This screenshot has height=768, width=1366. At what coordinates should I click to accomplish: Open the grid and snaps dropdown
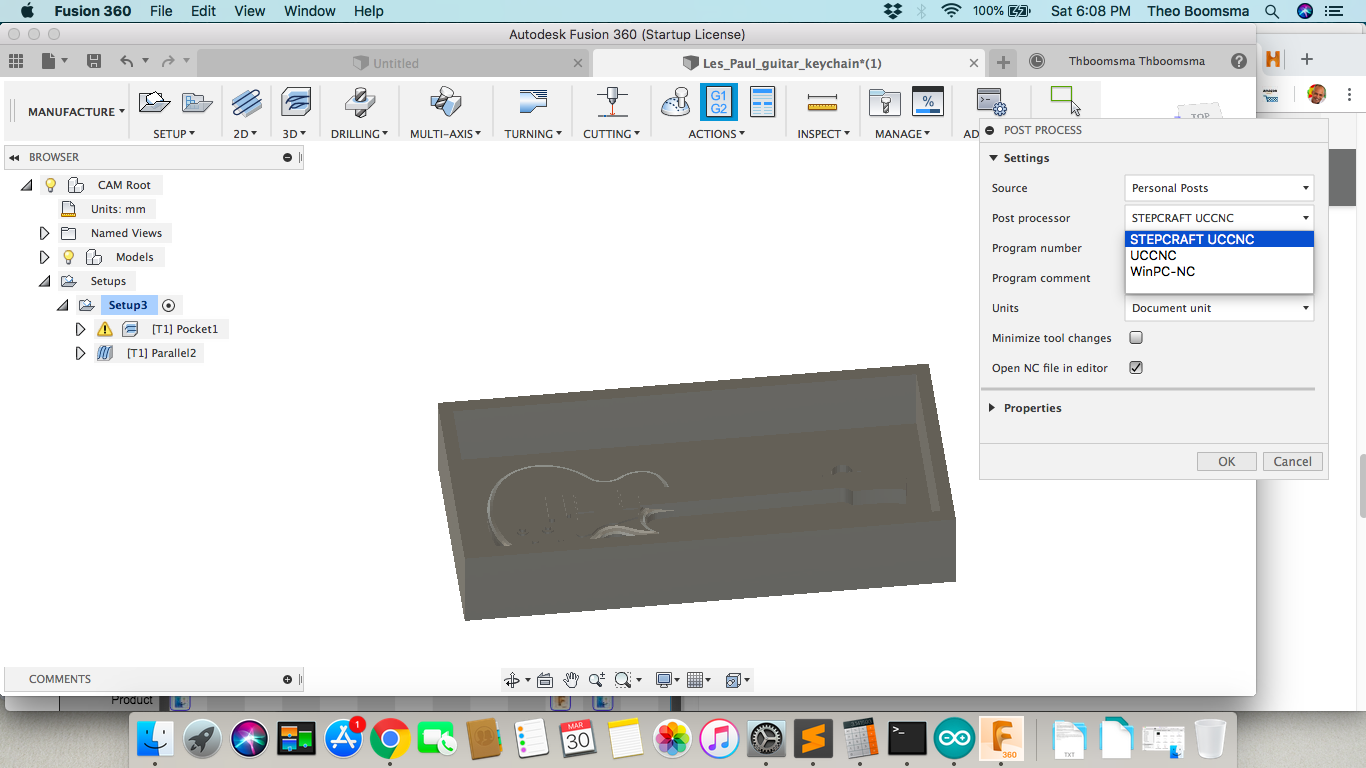pyautogui.click(x=700, y=680)
